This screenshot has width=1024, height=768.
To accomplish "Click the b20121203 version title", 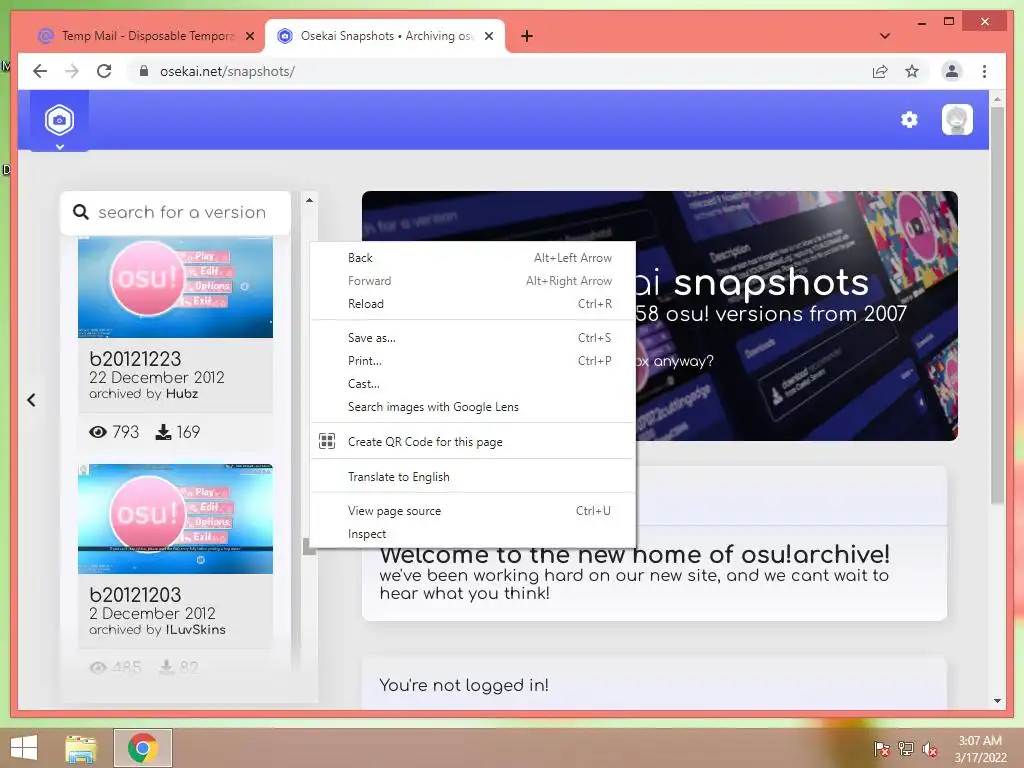I will pyautogui.click(x=135, y=594).
